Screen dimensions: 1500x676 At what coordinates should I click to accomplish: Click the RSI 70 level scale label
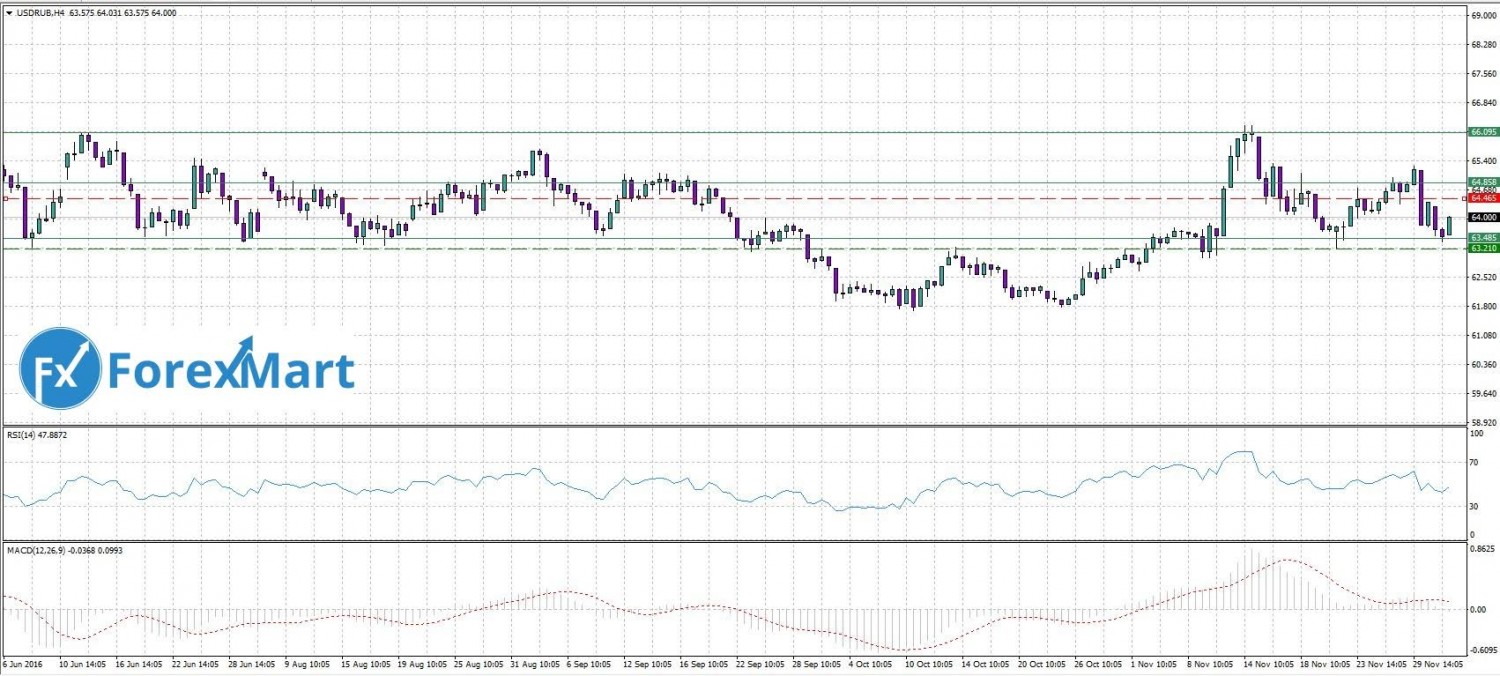click(1474, 464)
